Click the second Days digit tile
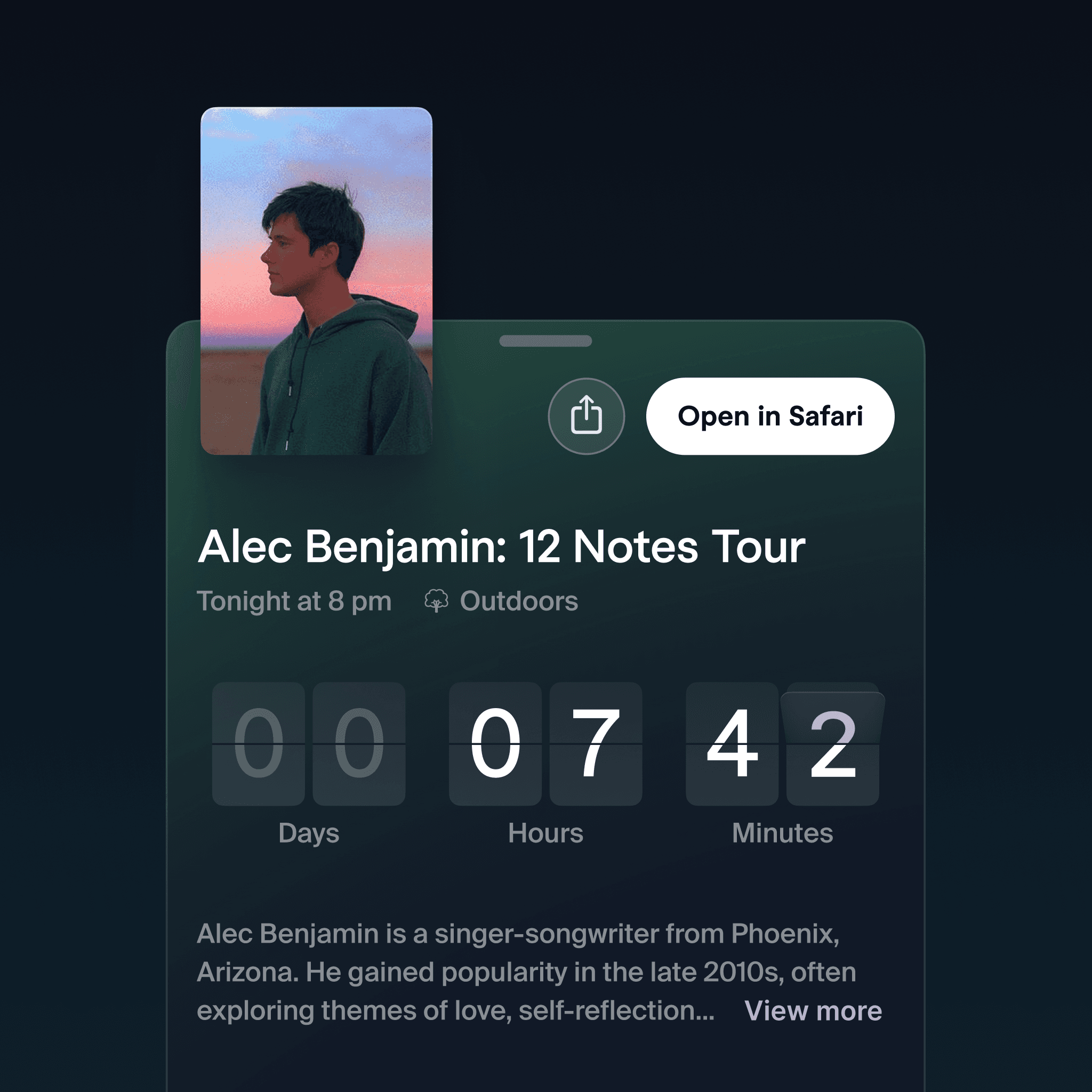The height and width of the screenshot is (1092, 1092). [x=359, y=744]
